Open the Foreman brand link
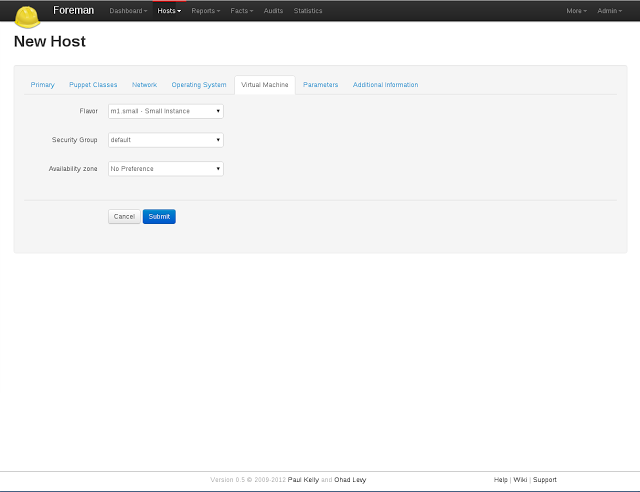 click(73, 10)
